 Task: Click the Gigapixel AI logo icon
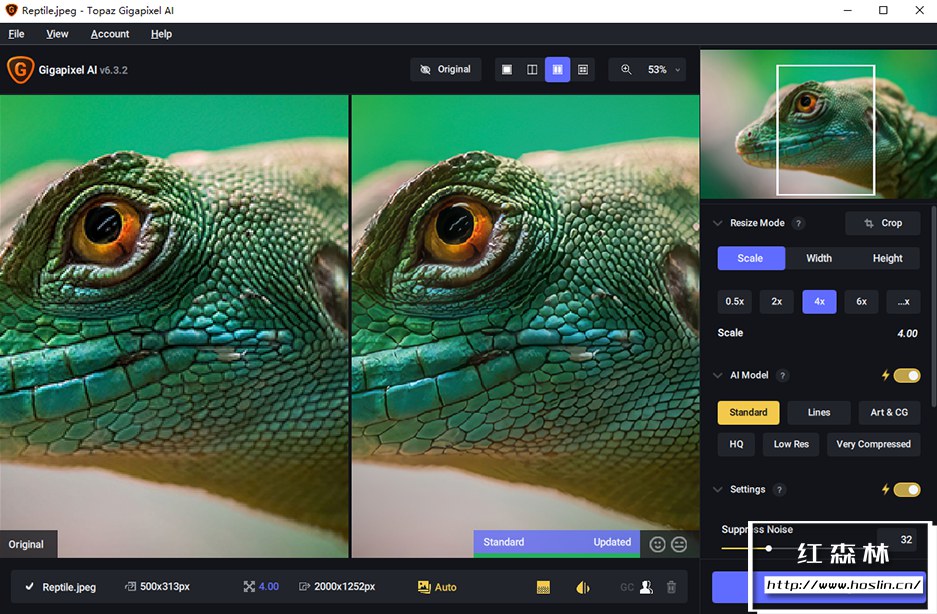pos(20,70)
